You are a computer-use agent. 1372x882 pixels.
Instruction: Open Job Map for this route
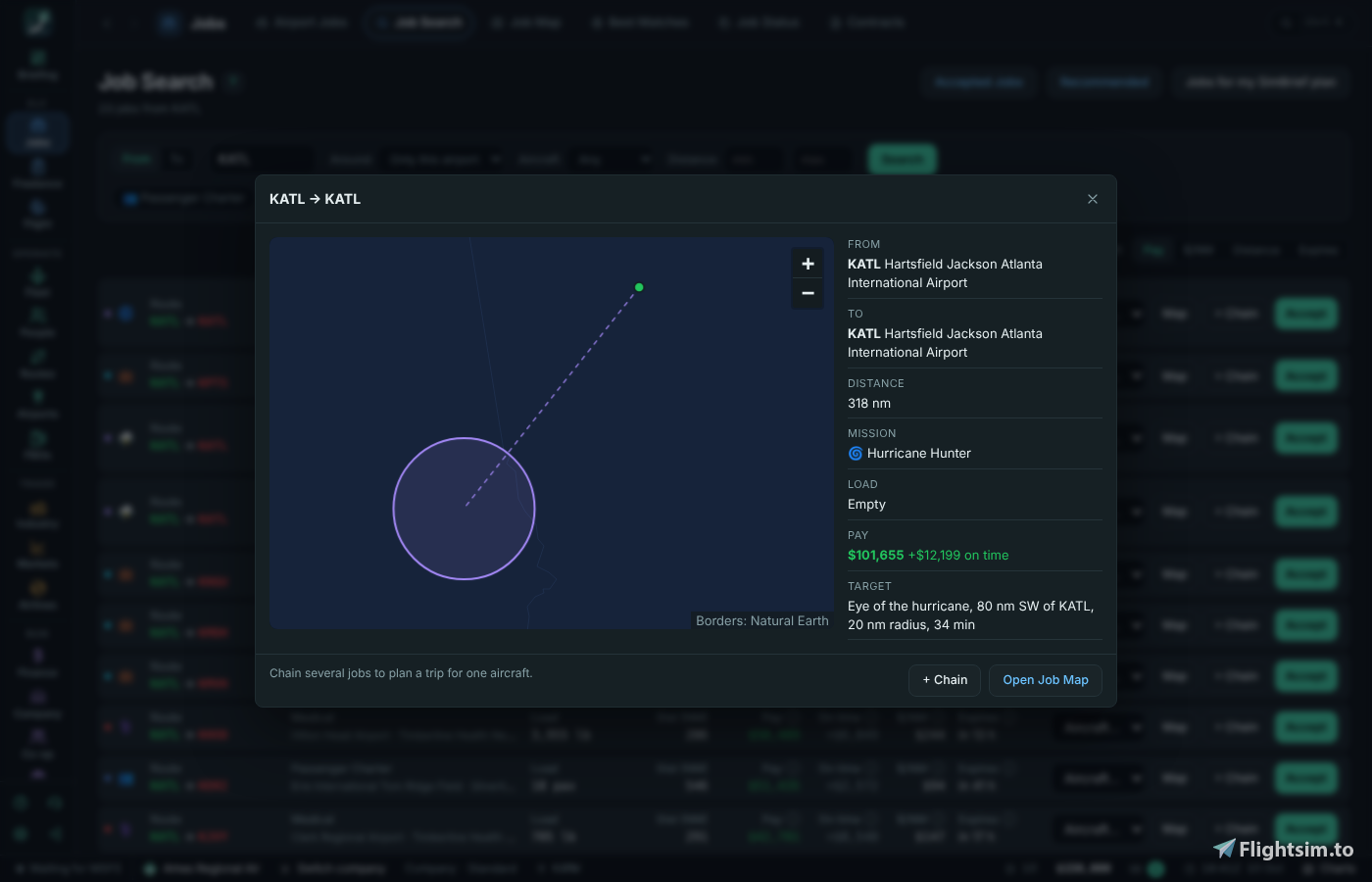(x=1046, y=680)
